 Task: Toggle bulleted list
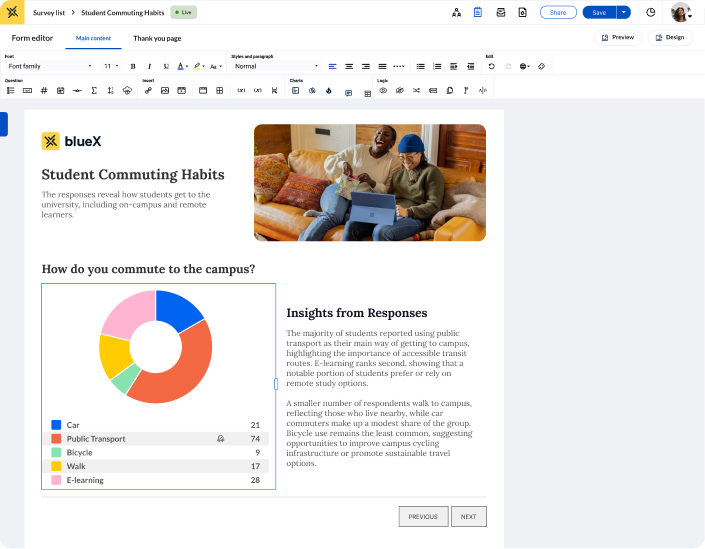(420, 66)
